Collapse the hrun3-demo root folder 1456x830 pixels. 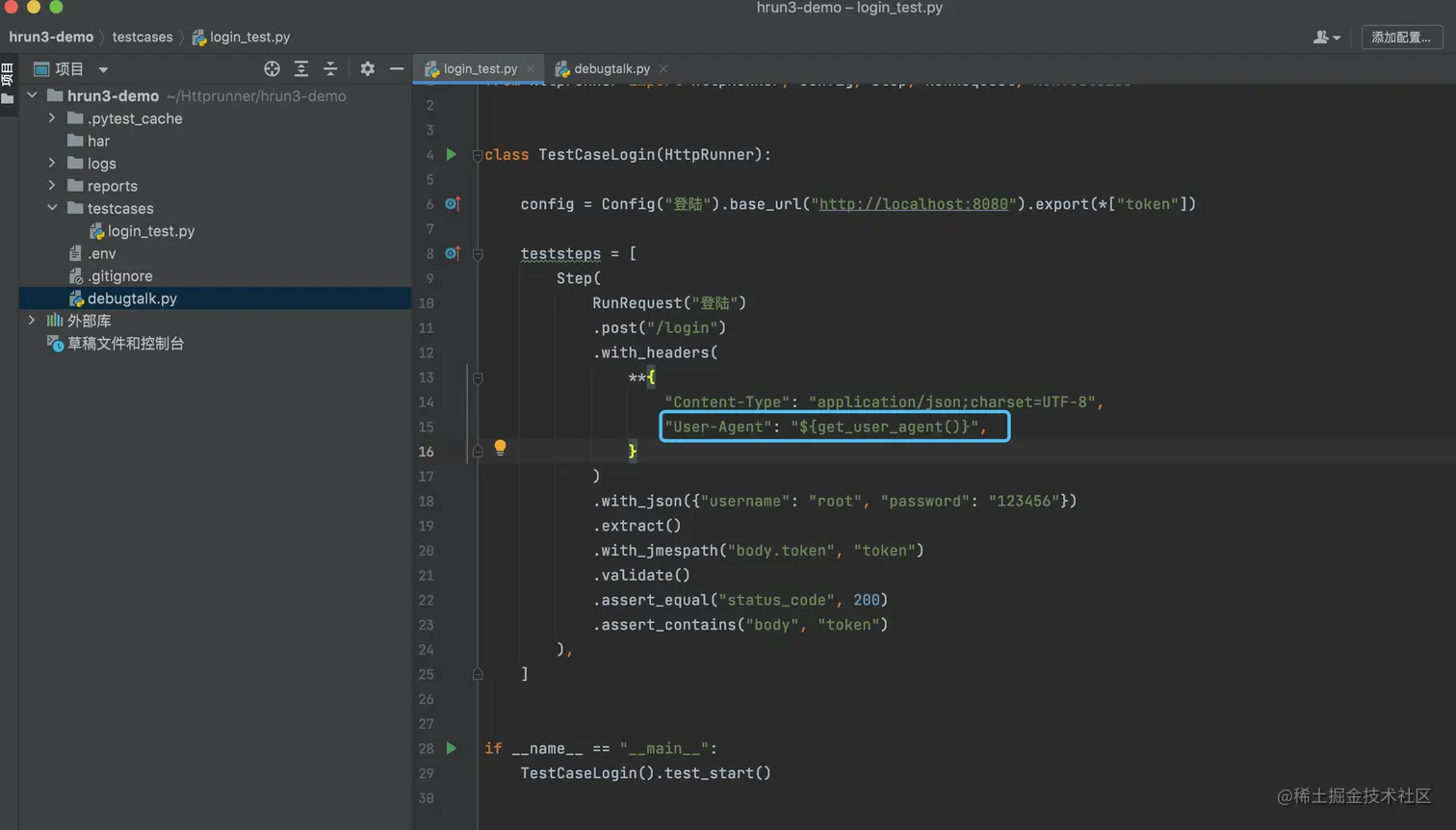coord(32,95)
